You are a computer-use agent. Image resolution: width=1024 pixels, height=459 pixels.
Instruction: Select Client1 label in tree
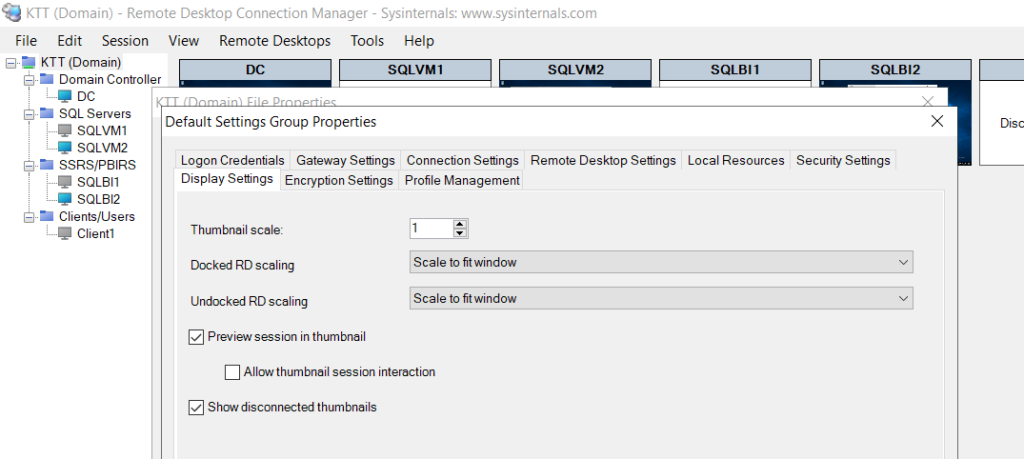tap(95, 233)
